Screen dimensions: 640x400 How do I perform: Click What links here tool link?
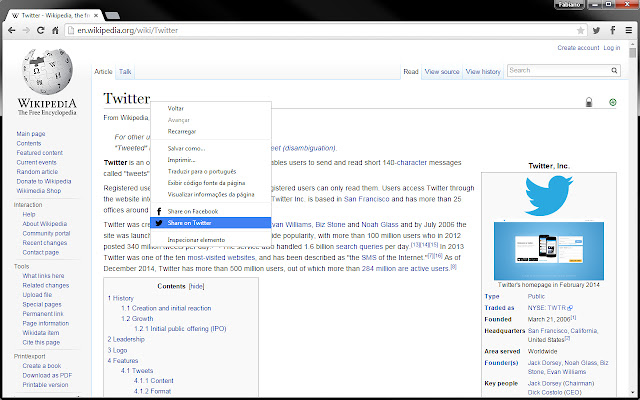point(43,276)
